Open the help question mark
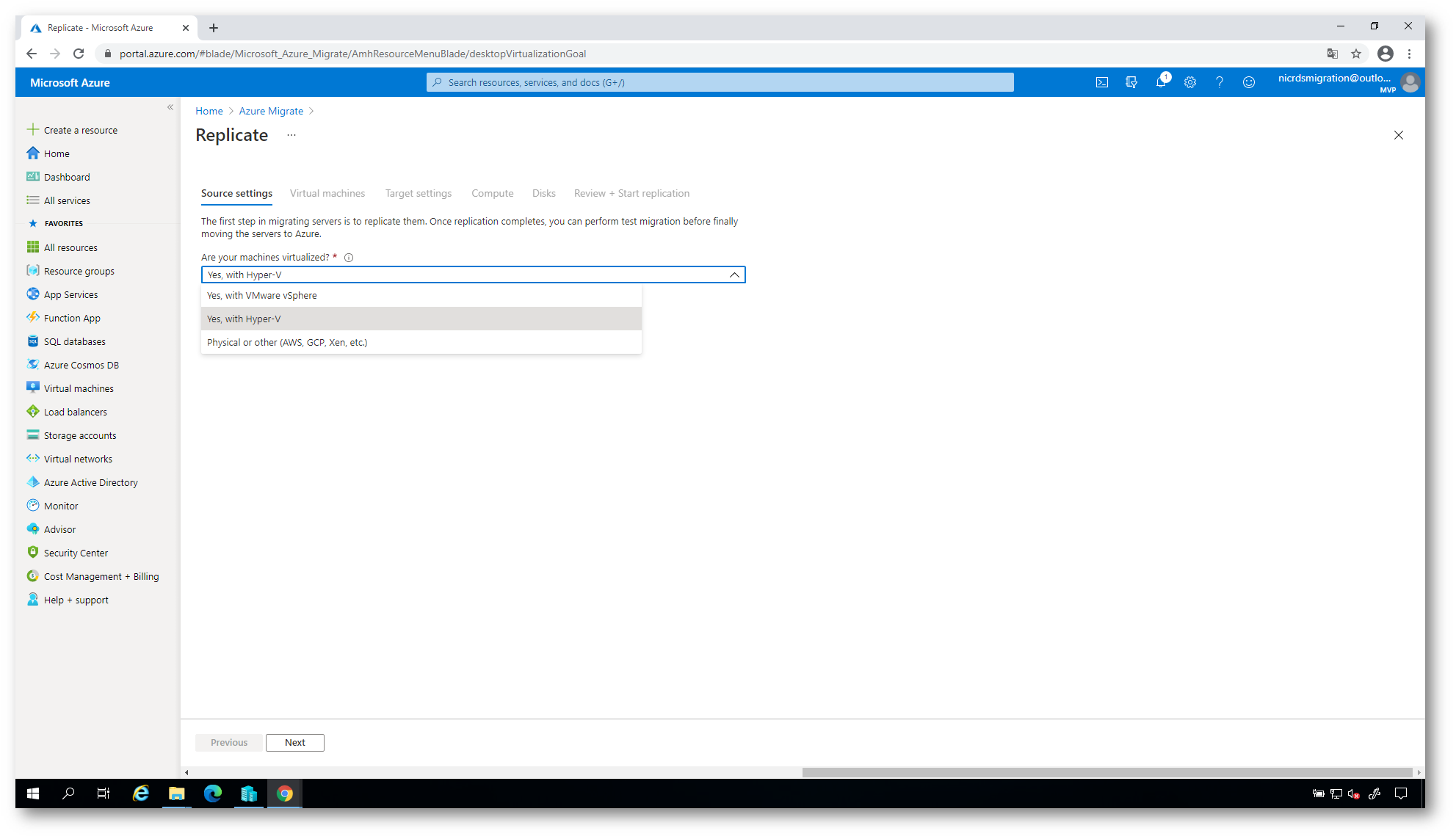 (1220, 83)
